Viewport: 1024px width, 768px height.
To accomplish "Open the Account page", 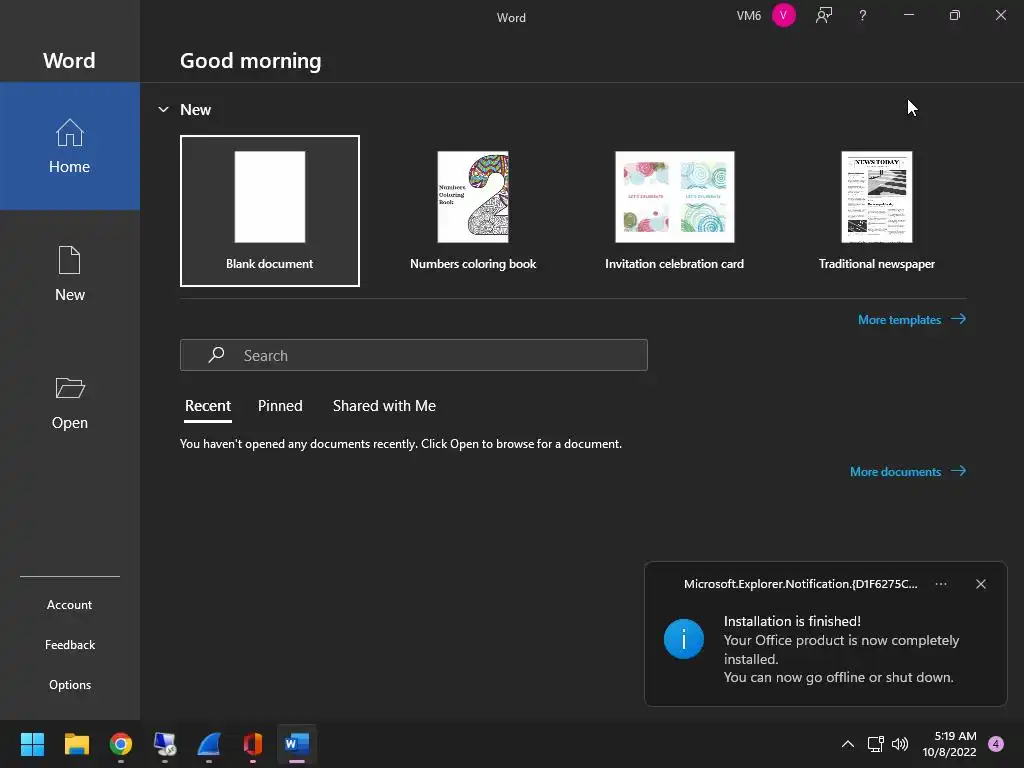I will tap(69, 605).
